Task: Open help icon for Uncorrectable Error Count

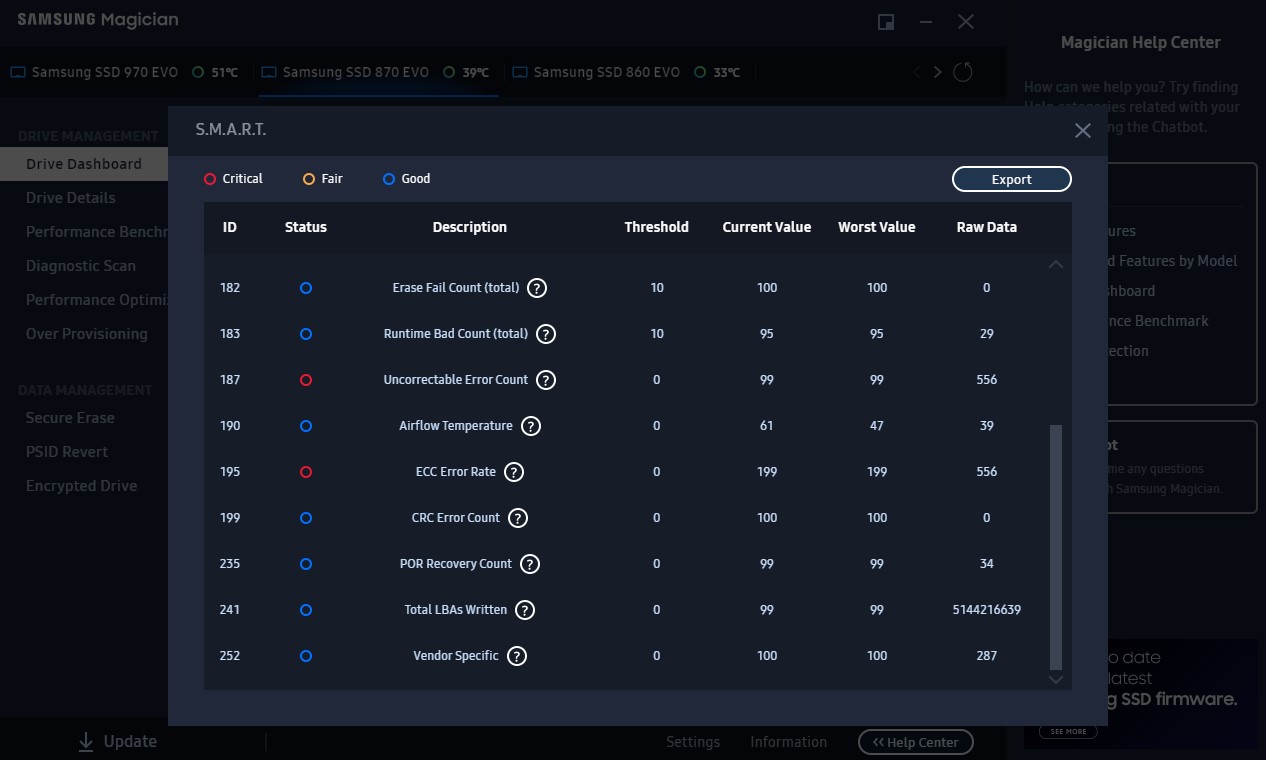Action: pyautogui.click(x=546, y=380)
